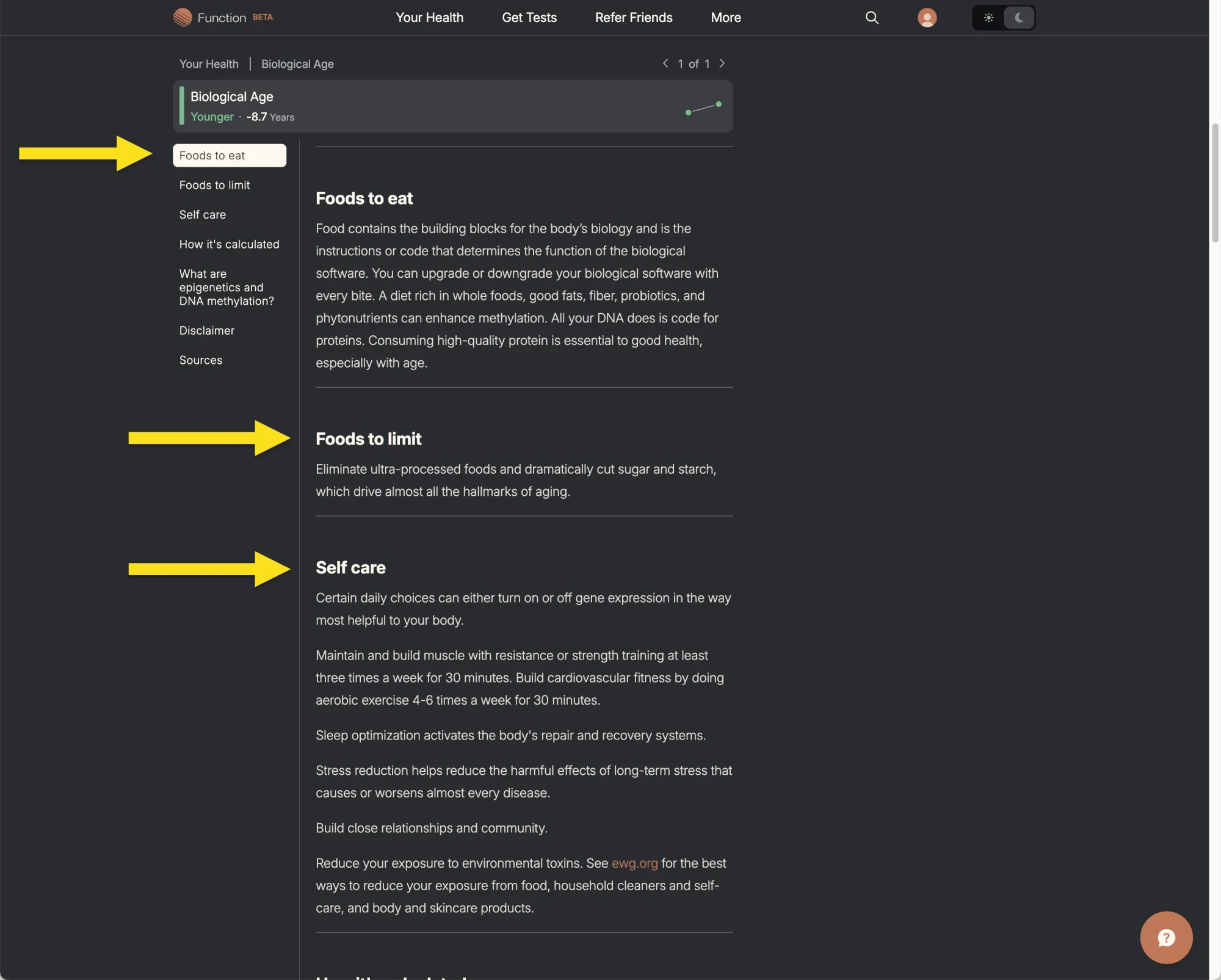The height and width of the screenshot is (980, 1221).
Task: Open the More navigation menu
Action: coord(725,17)
